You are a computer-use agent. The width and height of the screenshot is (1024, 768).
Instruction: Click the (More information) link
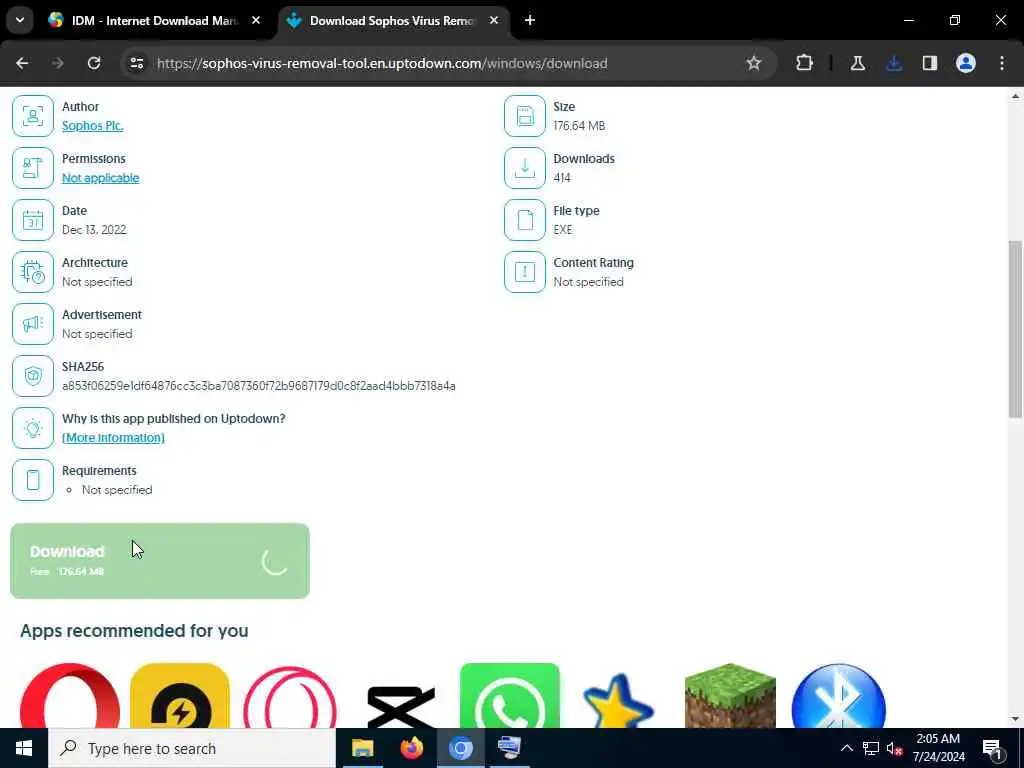click(x=113, y=438)
